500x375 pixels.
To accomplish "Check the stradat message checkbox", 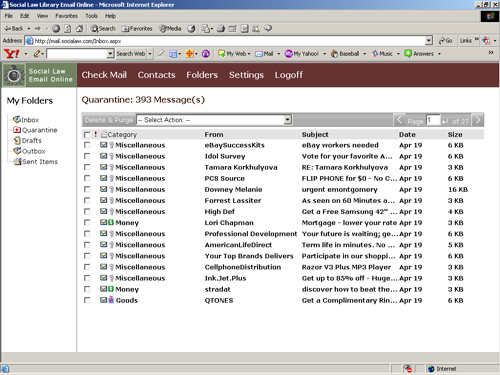I will (87, 289).
